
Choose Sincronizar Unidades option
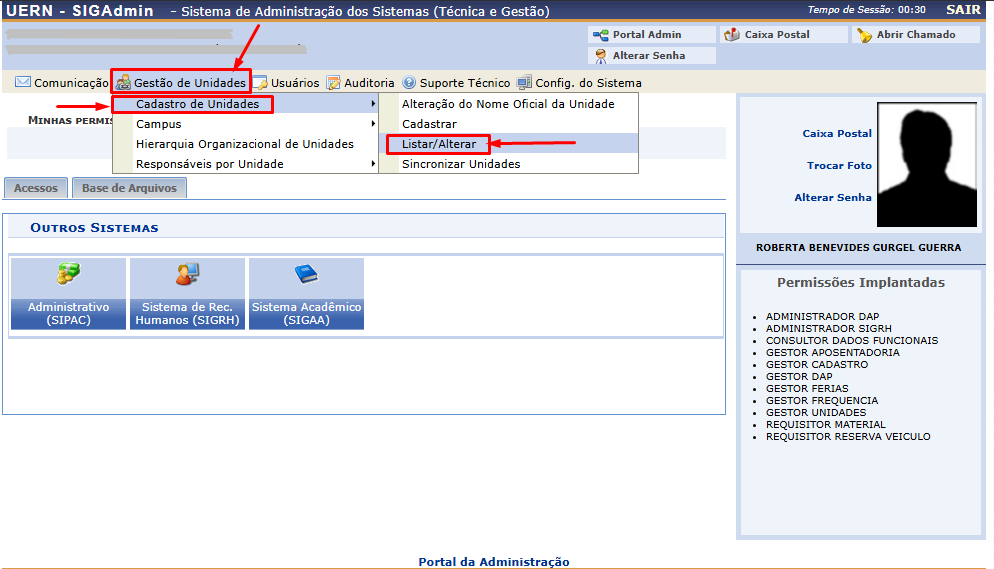click(x=461, y=164)
